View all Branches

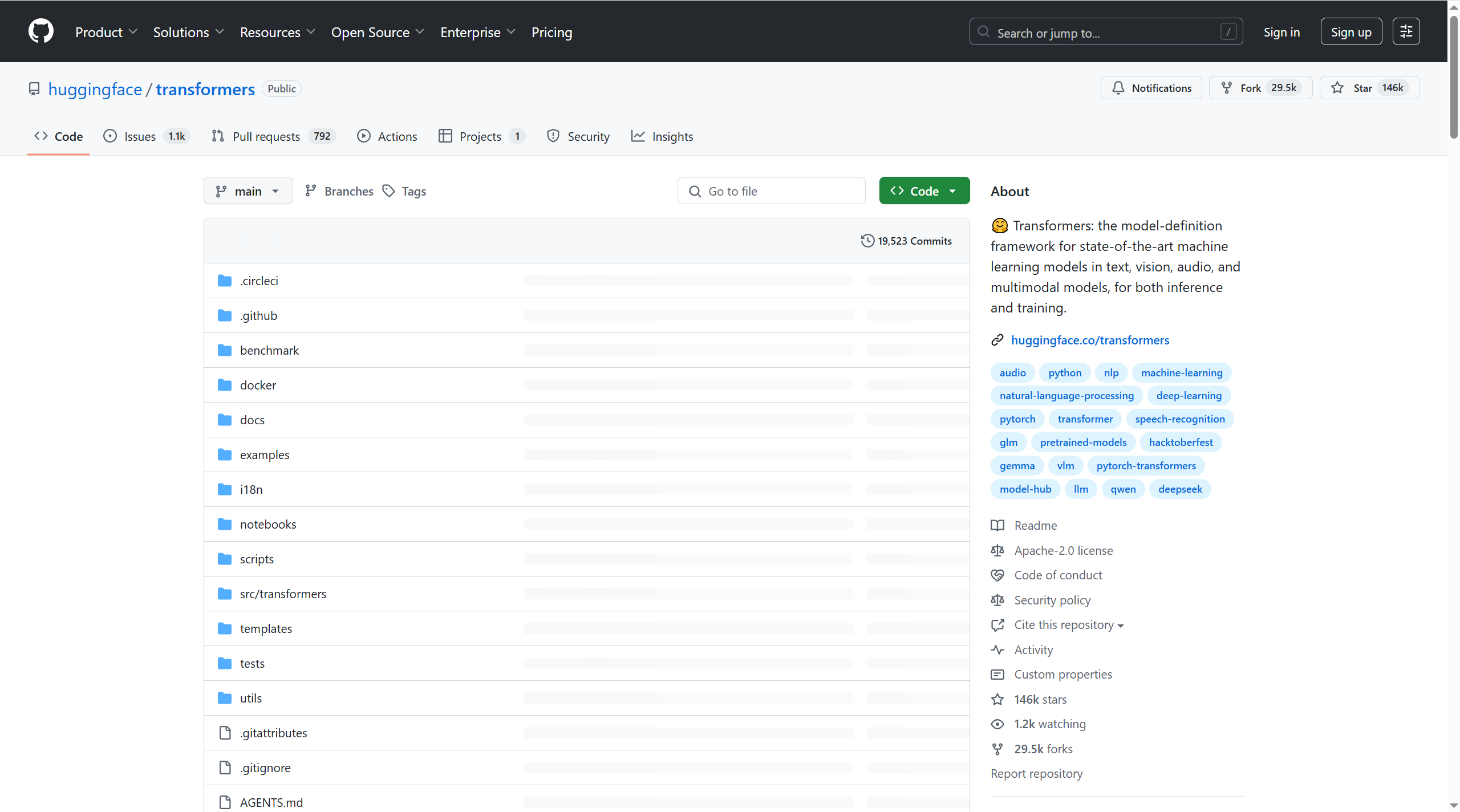click(x=339, y=191)
